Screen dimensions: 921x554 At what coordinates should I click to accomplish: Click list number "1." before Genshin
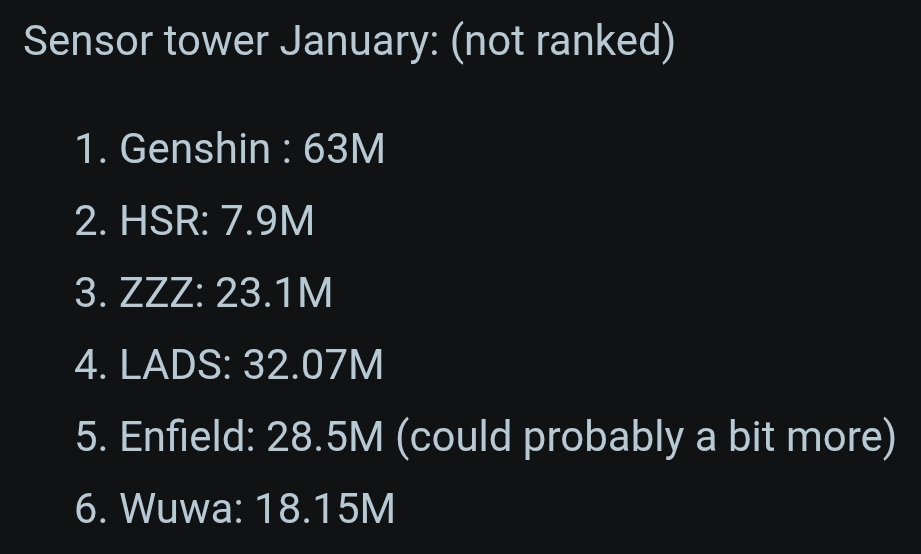tap(90, 149)
